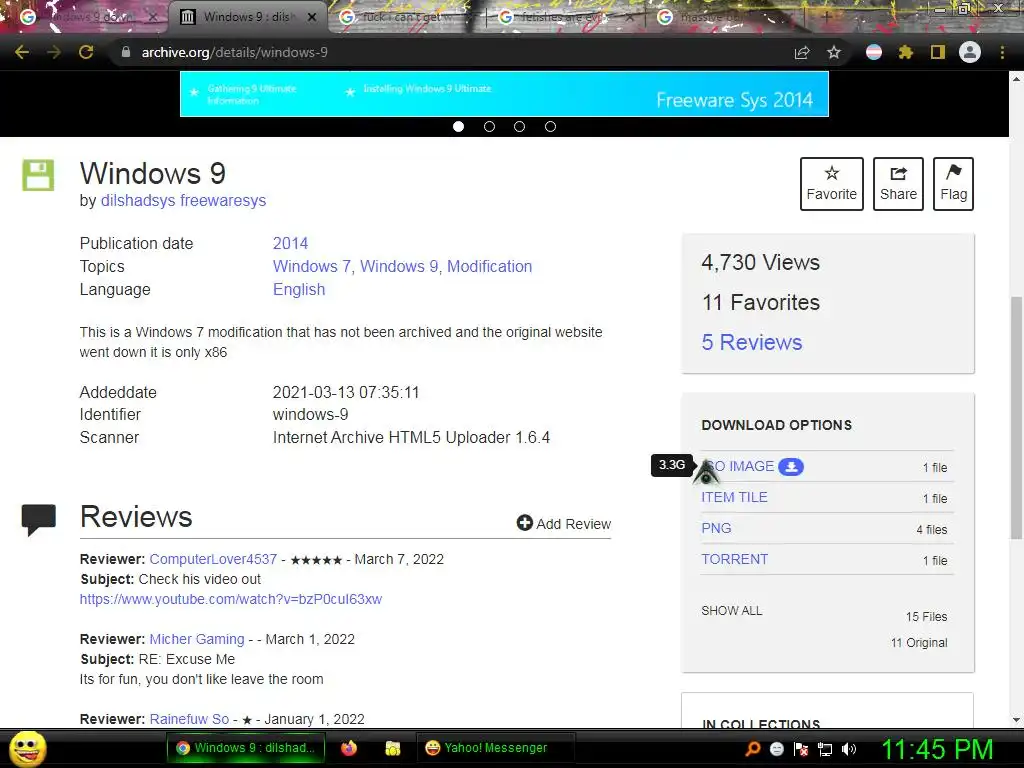Viewport: 1024px width, 768px height.
Task: Click the padlock site info icon
Action: pyautogui.click(x=126, y=52)
